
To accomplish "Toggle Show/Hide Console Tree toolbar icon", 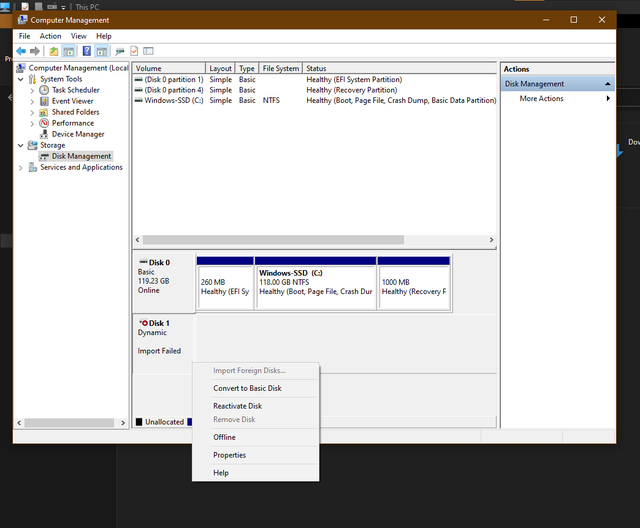I will (69, 51).
